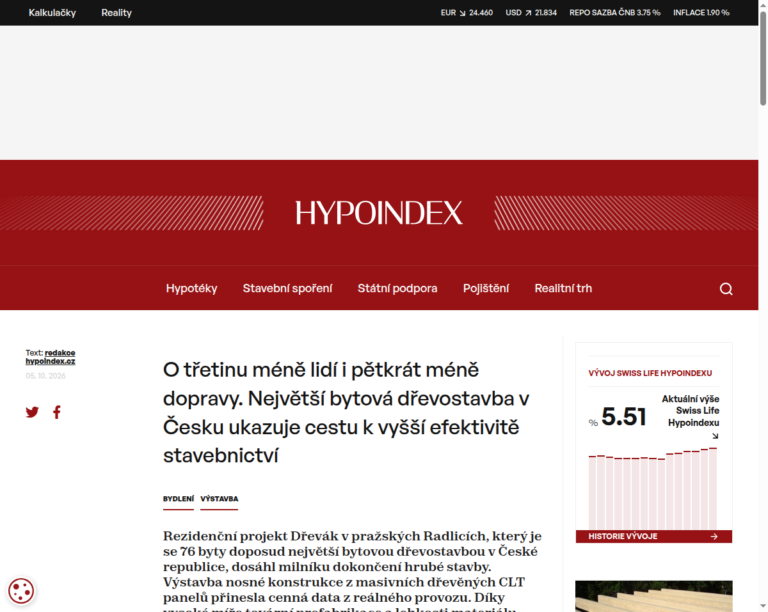Click EUR 24.460 exchange rate
768x612 pixels.
tap(466, 13)
